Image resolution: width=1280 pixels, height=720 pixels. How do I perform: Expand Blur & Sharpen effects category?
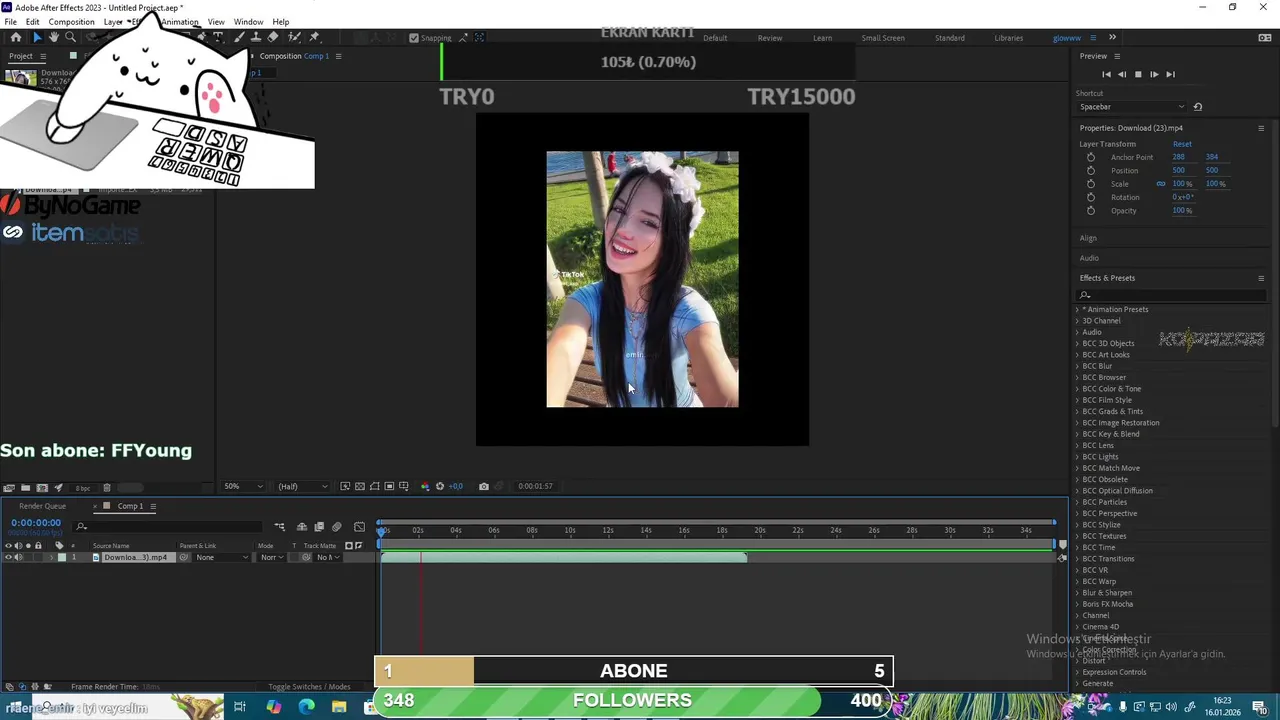1078,593
